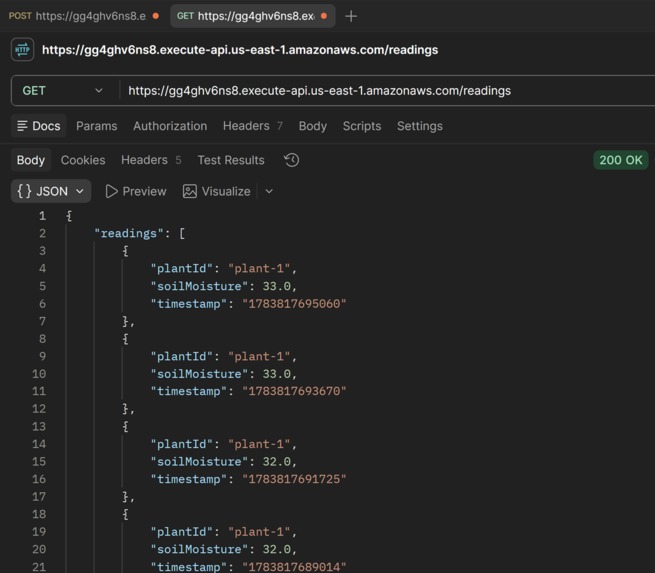Click line number 1 in the gutter
Image resolution: width=655 pixels, height=573 pixels.
click(x=42, y=216)
